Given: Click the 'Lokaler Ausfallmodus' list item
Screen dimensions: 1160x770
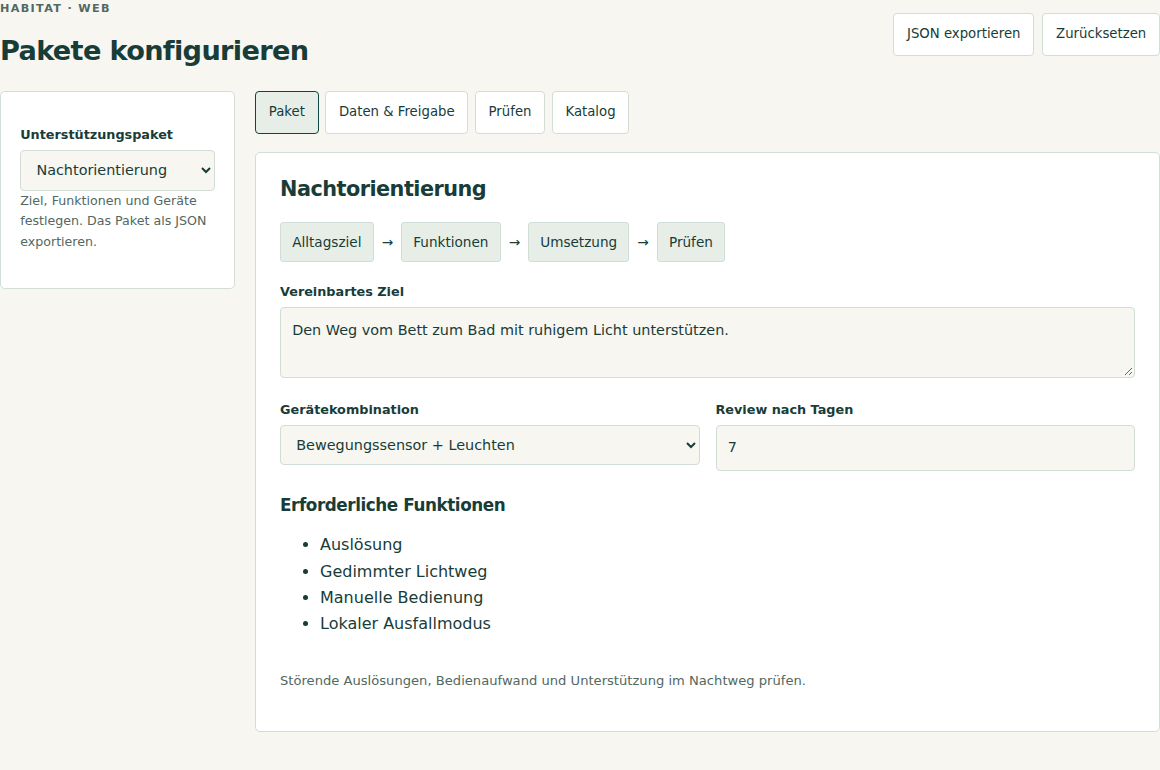Looking at the screenshot, I should tap(405, 624).
